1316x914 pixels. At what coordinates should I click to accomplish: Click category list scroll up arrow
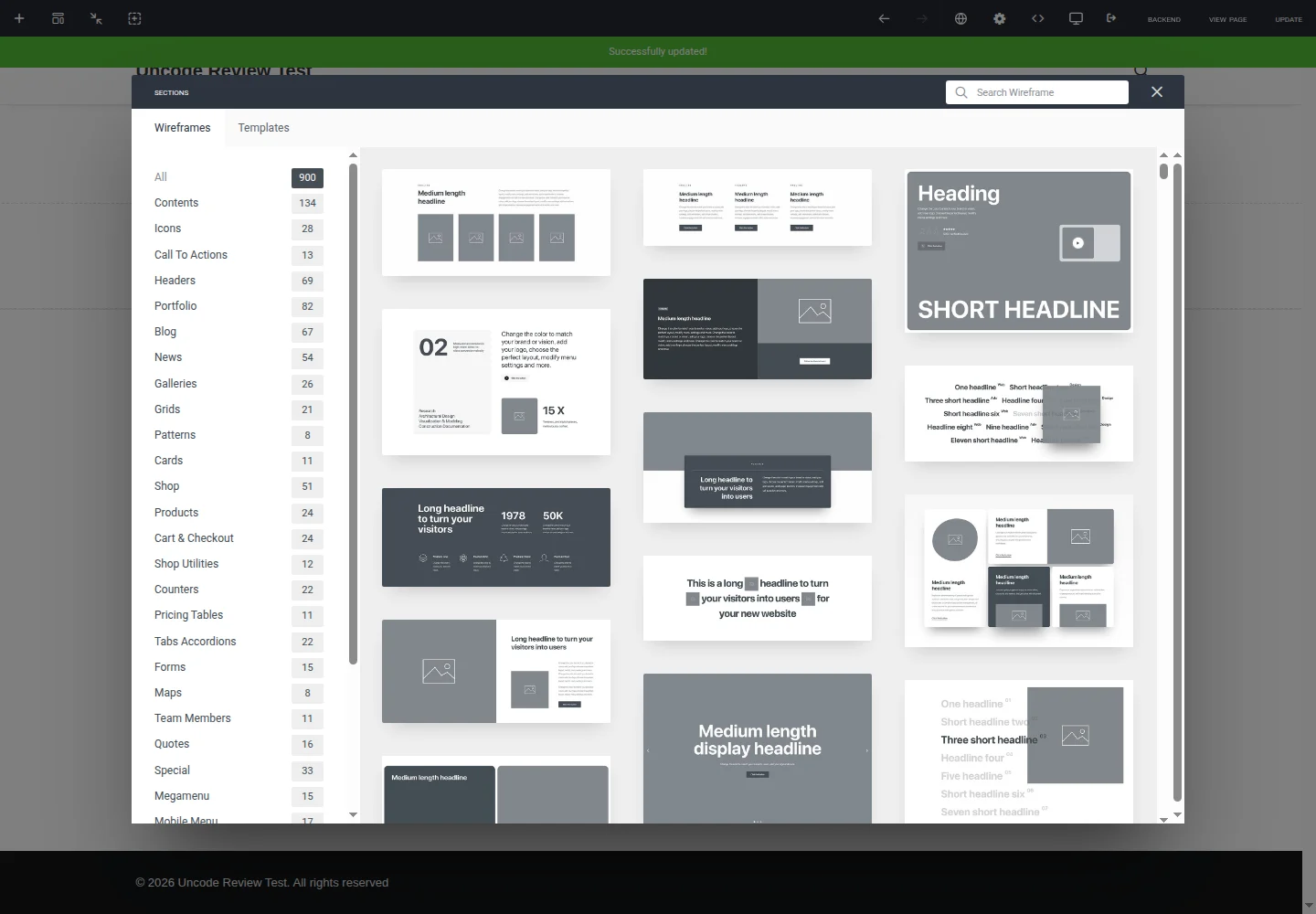click(x=354, y=155)
